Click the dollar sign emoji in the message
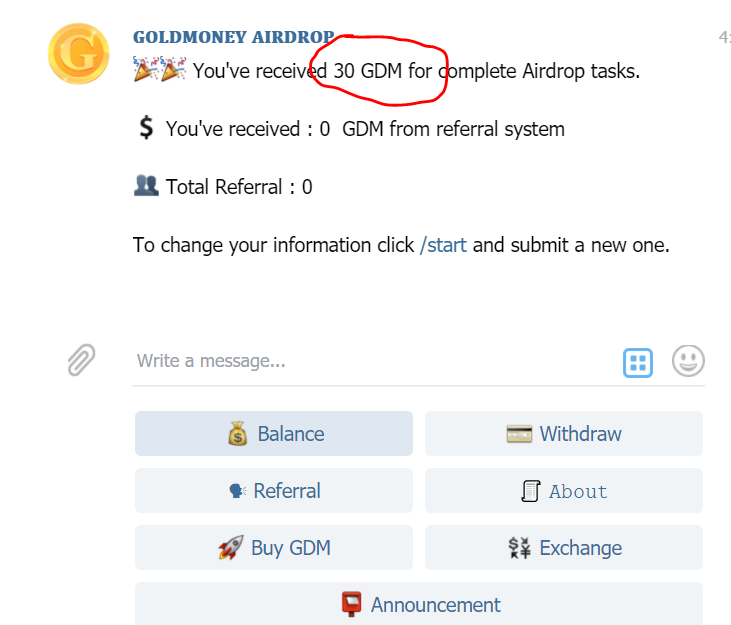The height and width of the screenshot is (625, 731). (x=146, y=129)
